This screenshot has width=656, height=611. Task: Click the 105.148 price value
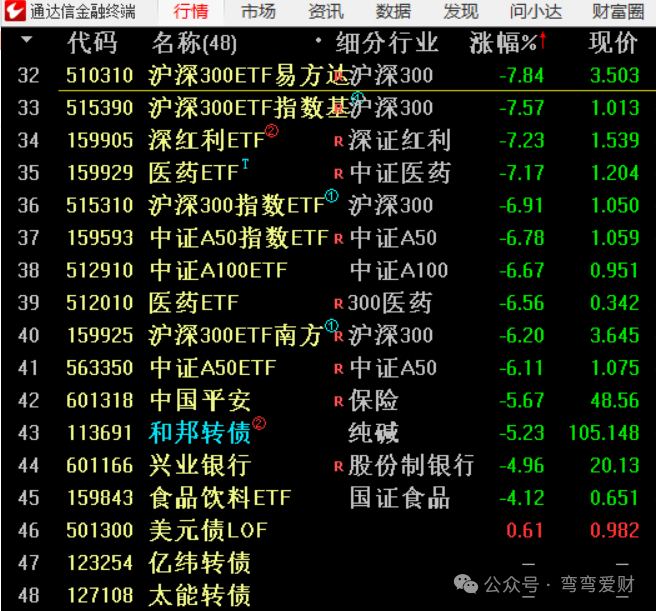(x=604, y=433)
